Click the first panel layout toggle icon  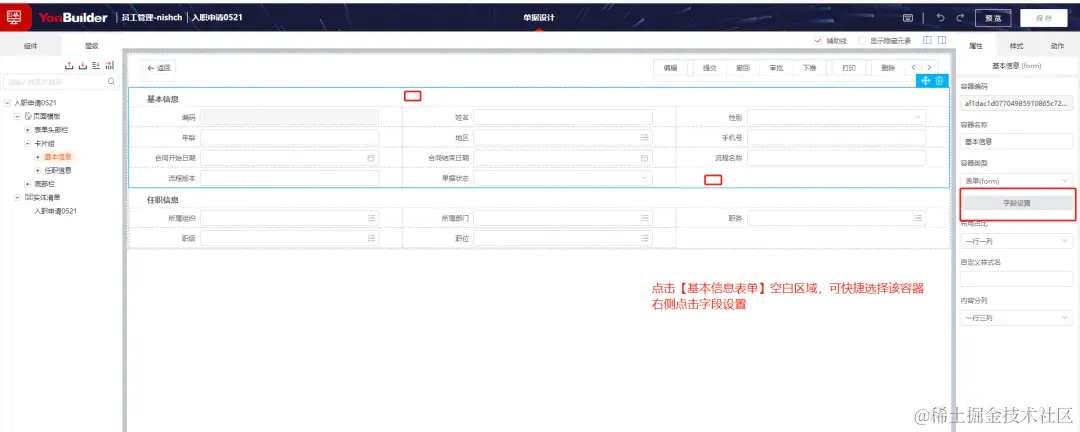pos(927,41)
